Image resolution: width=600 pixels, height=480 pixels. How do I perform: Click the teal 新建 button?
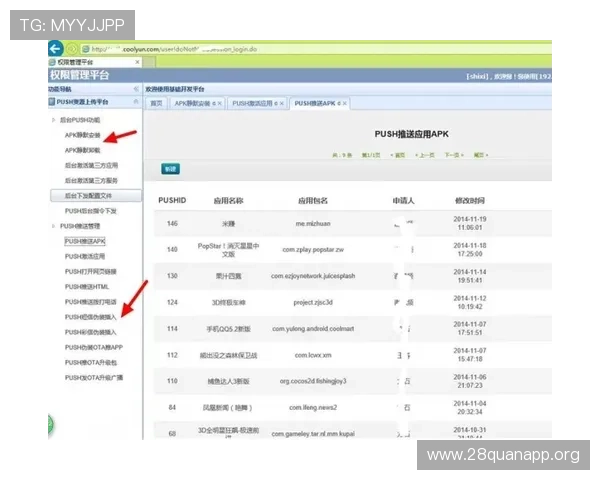point(171,169)
